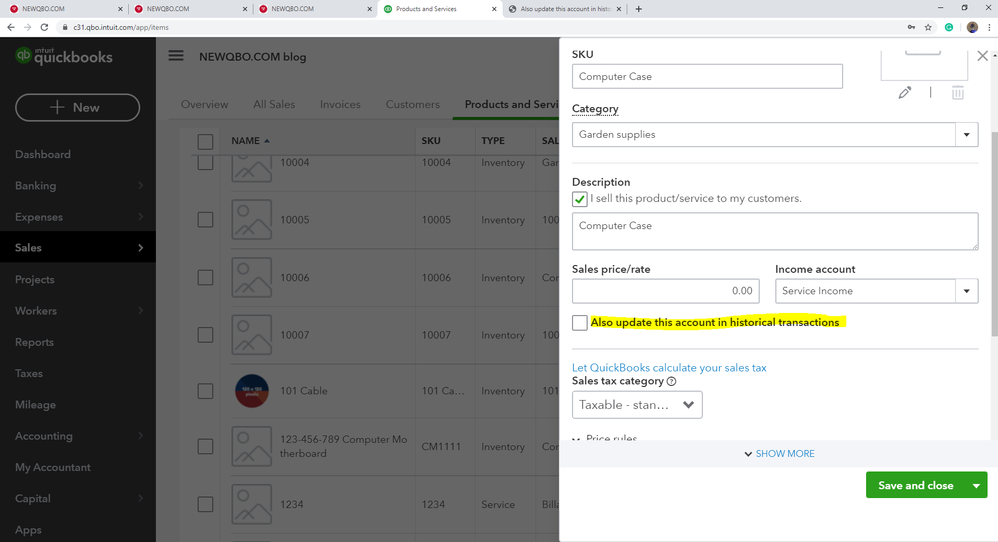
Task: Open Save and close dropdown arrow
Action: pos(976,485)
